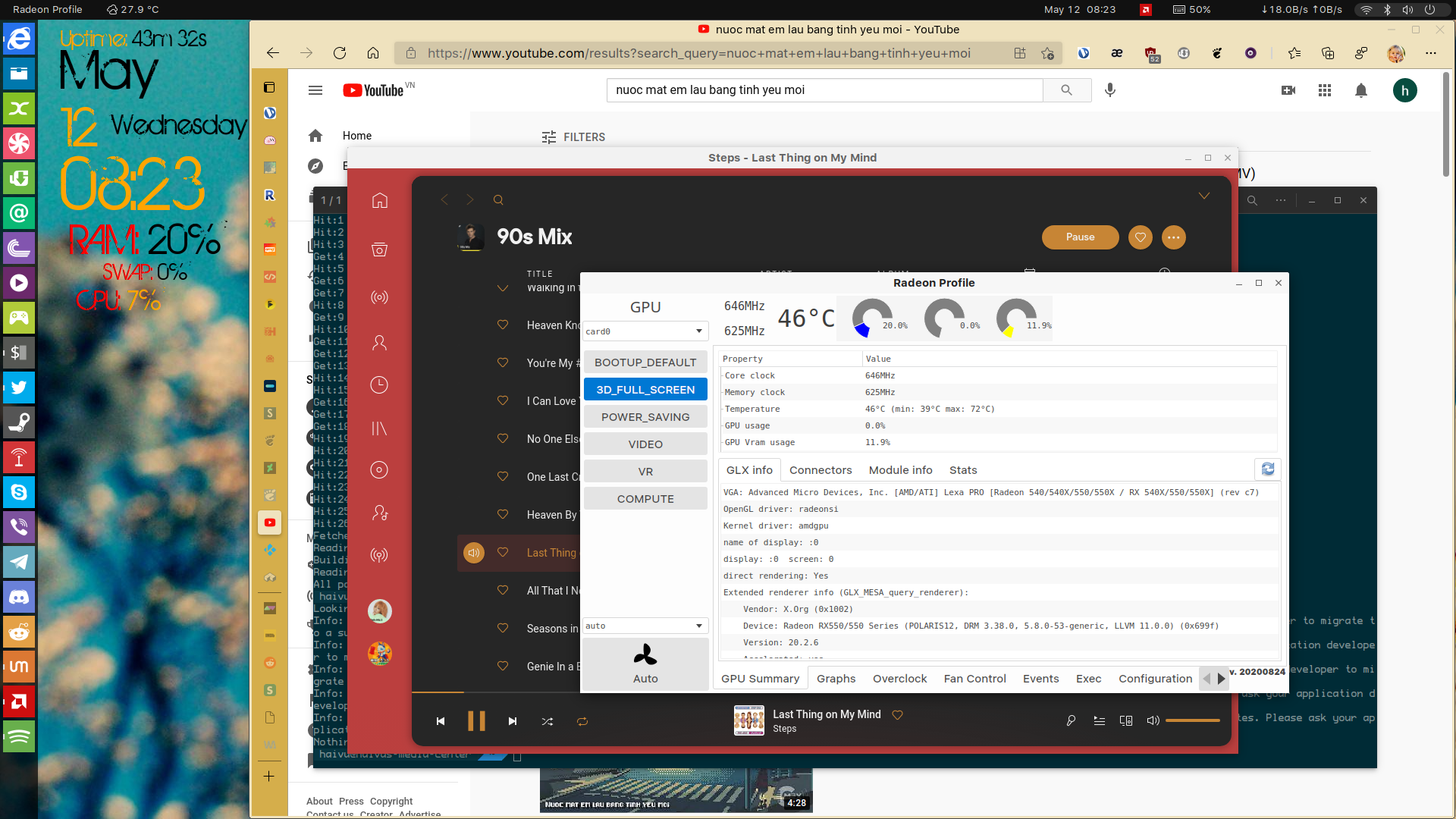Launch Telegram from the dock

(19, 562)
